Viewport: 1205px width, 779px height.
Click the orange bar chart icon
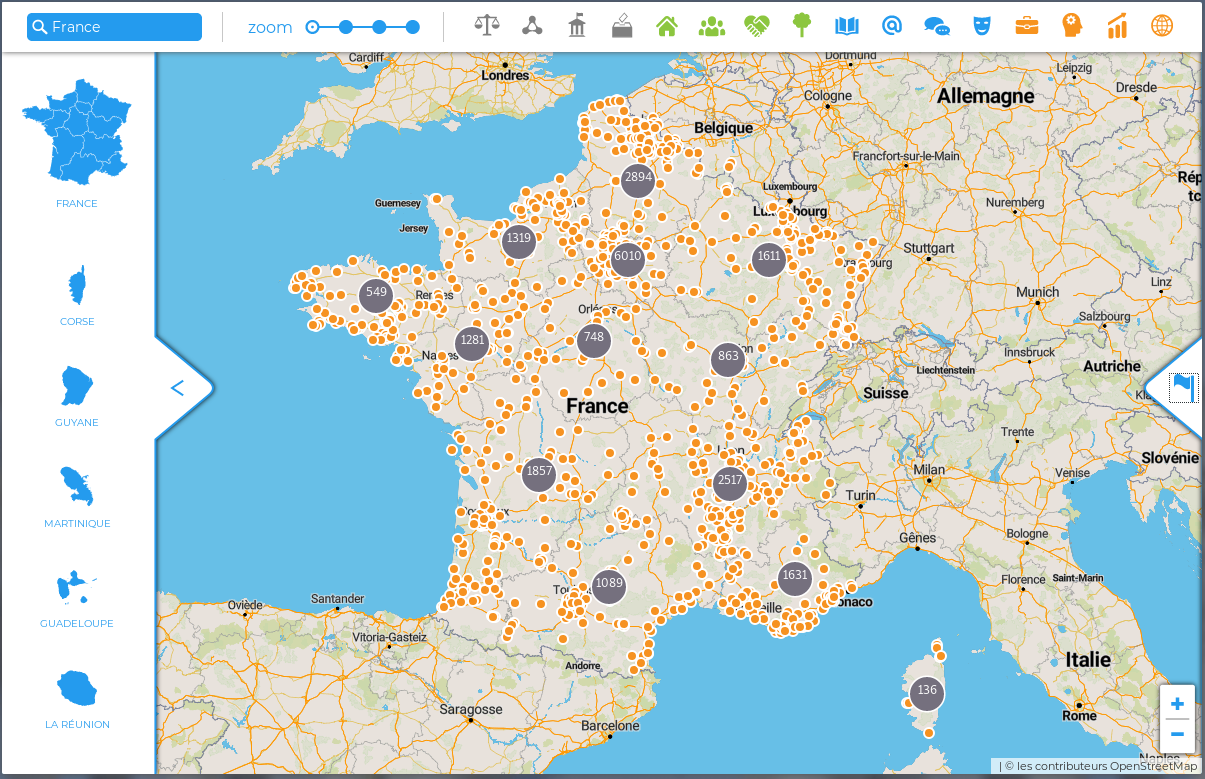click(x=1117, y=26)
